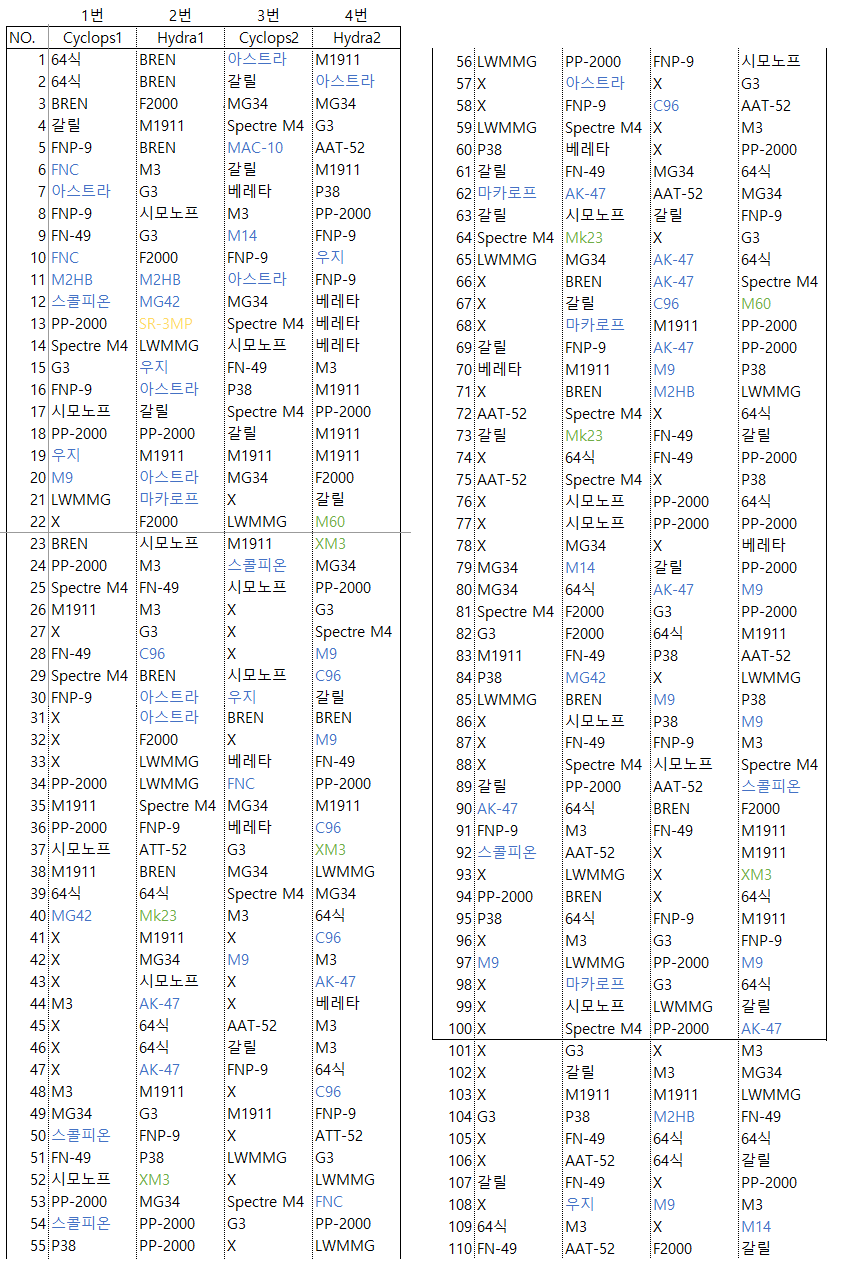This screenshot has height=1261, width=856.
Task: Click the 4번 label above Hydra2
Action: [356, 14]
